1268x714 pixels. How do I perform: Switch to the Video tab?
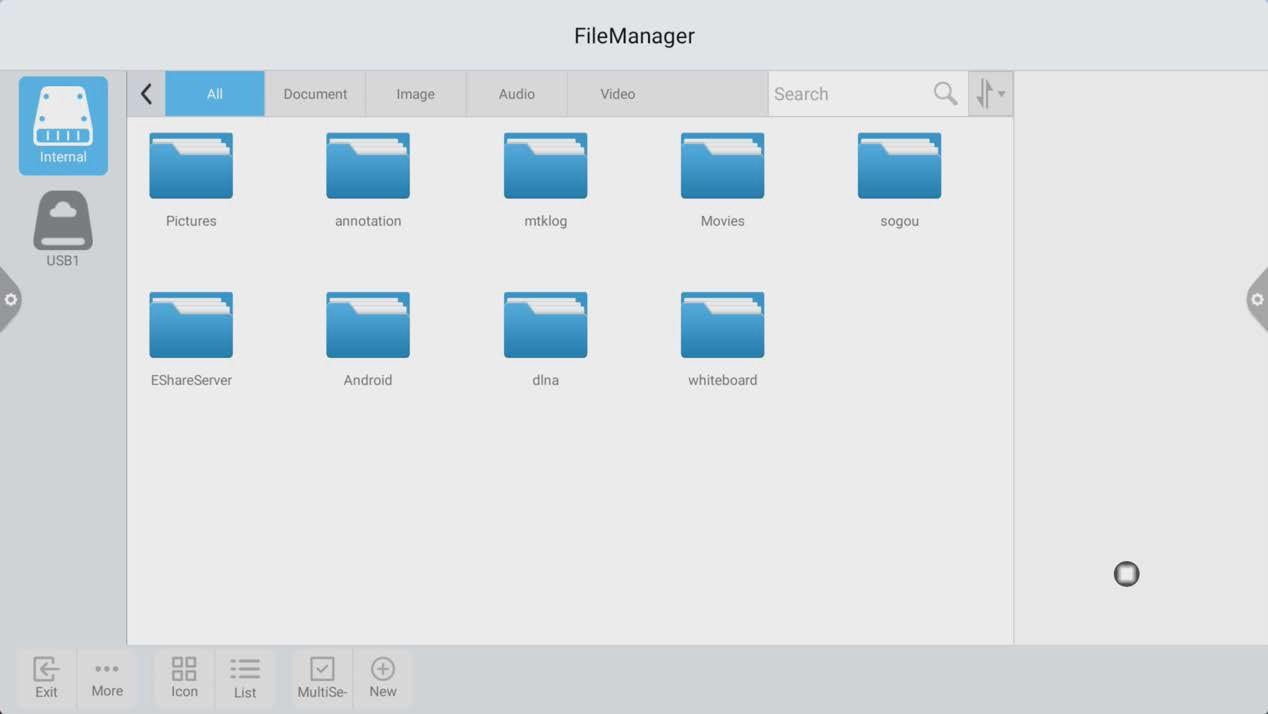pos(617,94)
